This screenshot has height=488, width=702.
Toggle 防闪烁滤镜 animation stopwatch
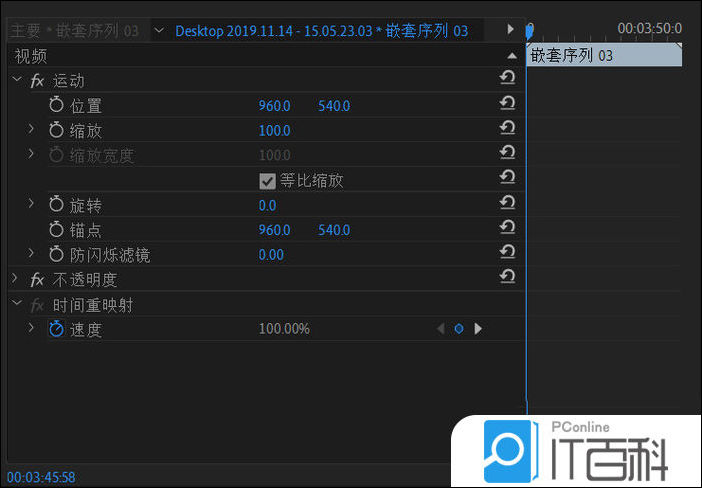click(56, 254)
